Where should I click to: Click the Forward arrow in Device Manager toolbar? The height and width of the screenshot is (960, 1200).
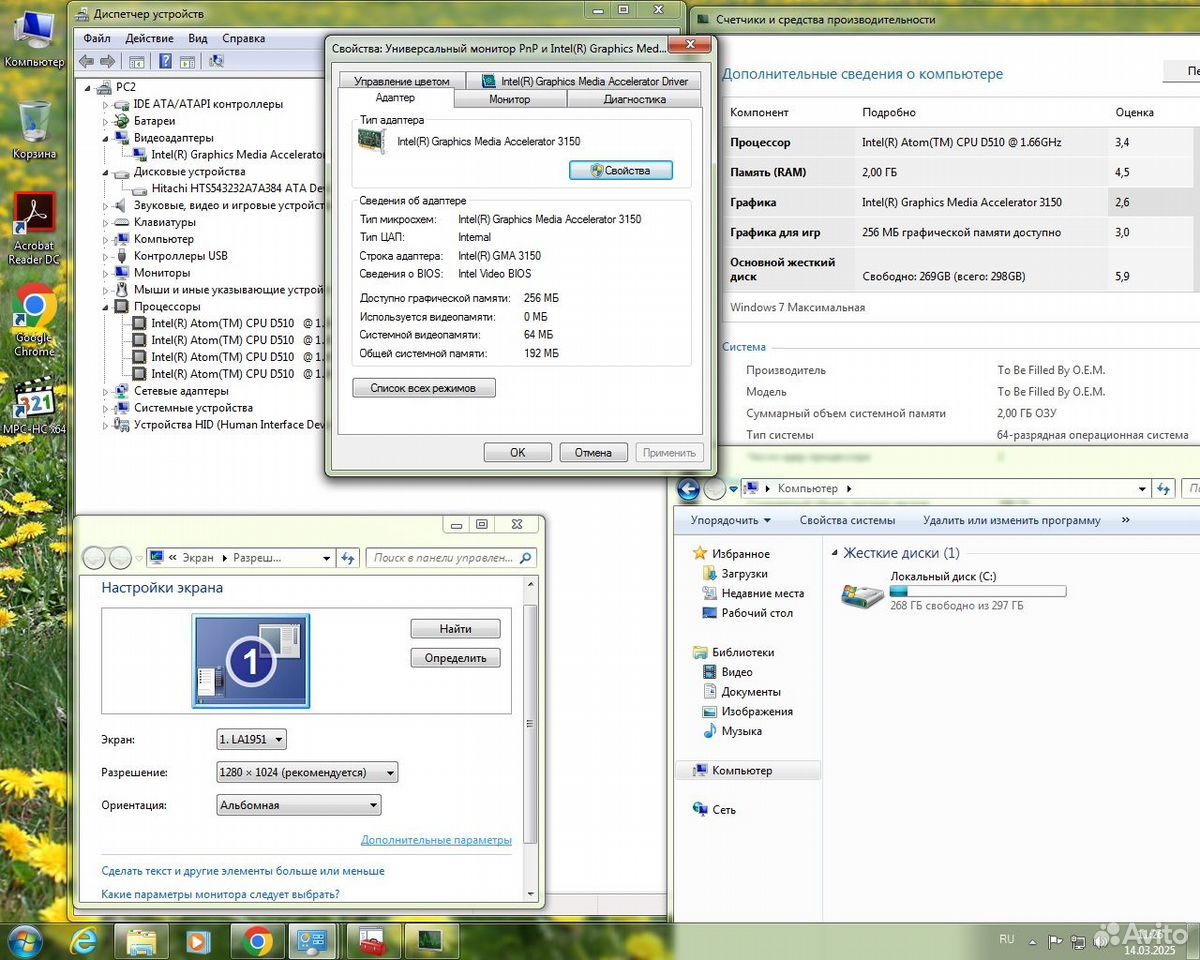[x=109, y=61]
